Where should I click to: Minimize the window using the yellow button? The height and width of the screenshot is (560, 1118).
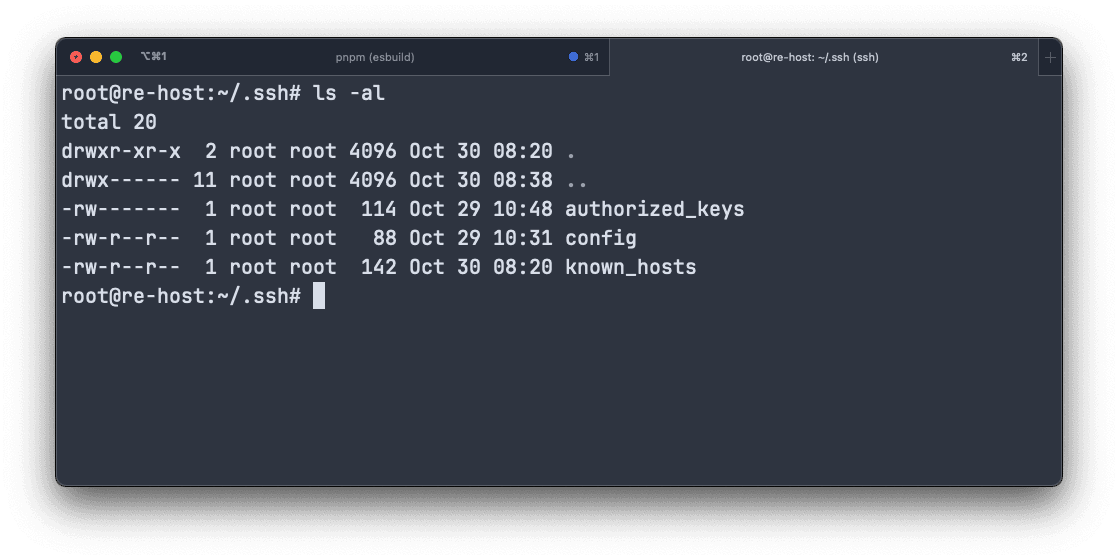tap(96, 57)
